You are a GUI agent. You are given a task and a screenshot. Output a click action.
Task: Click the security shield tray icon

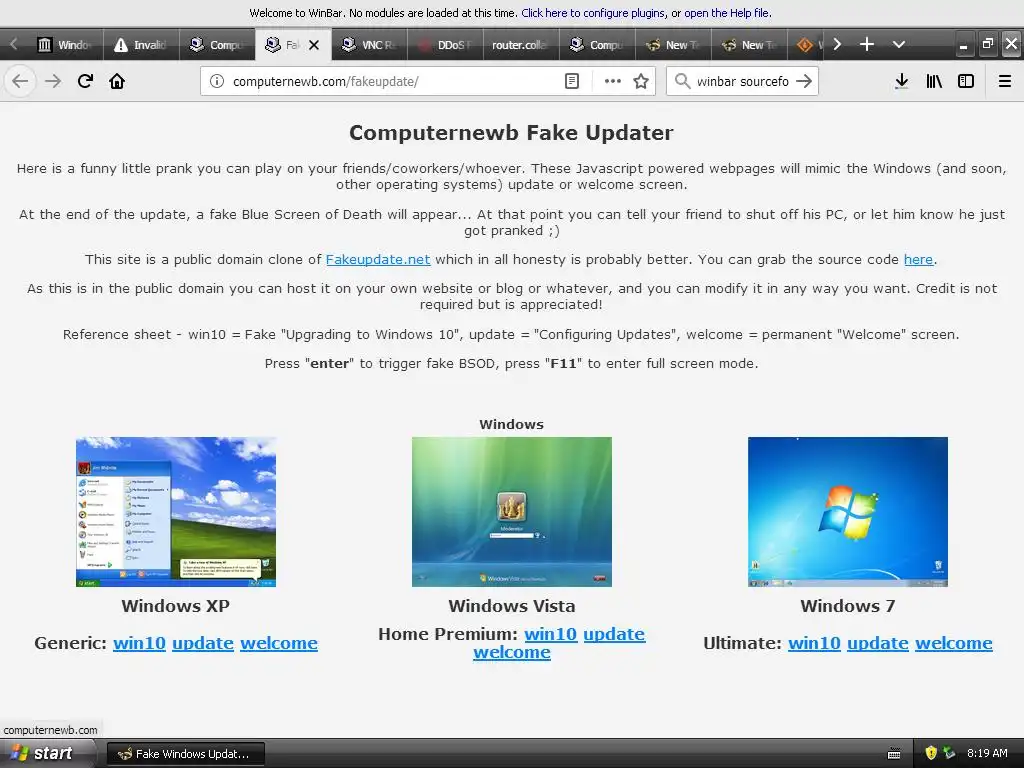click(931, 753)
